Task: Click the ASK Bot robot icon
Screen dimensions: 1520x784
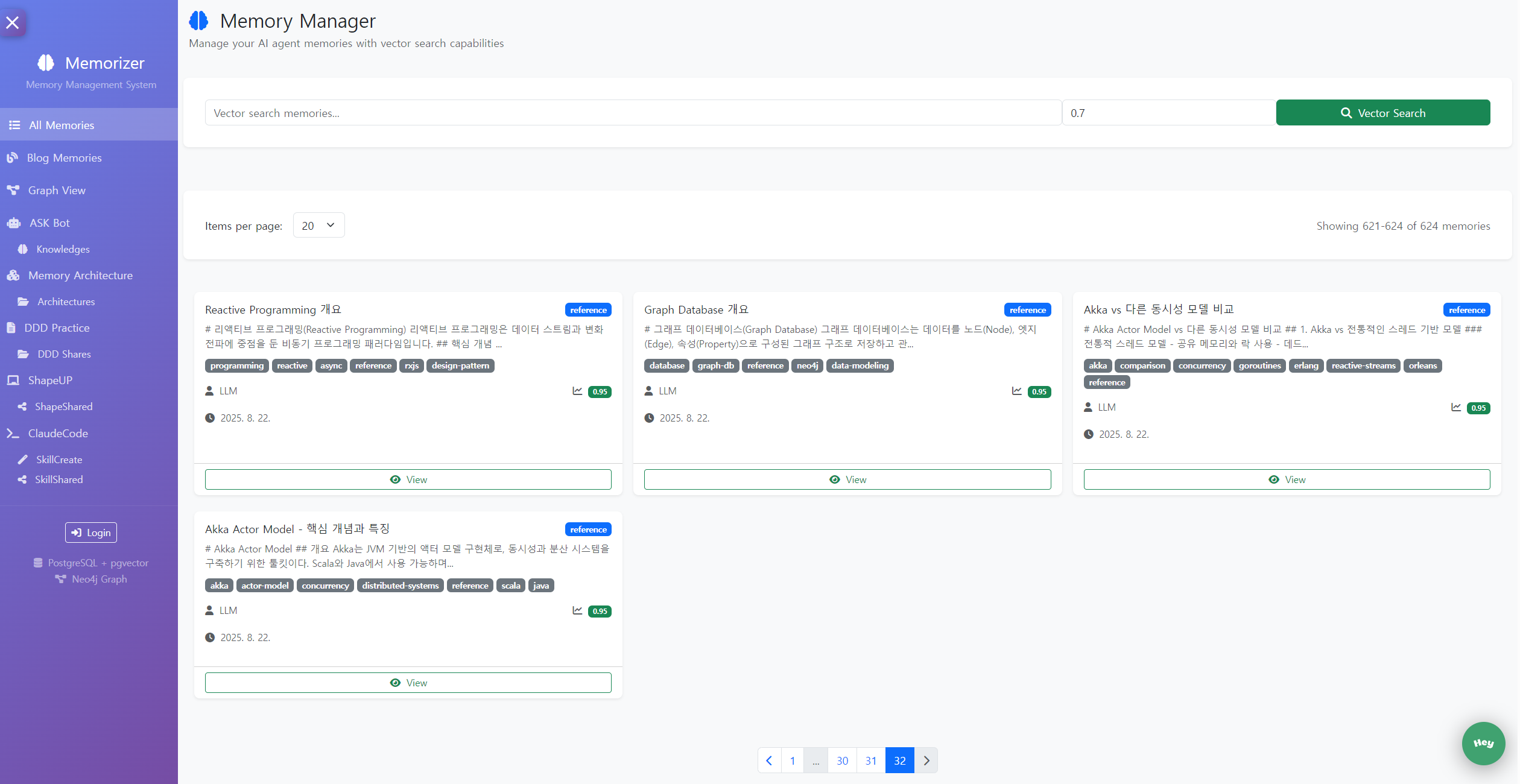Action: [x=14, y=223]
